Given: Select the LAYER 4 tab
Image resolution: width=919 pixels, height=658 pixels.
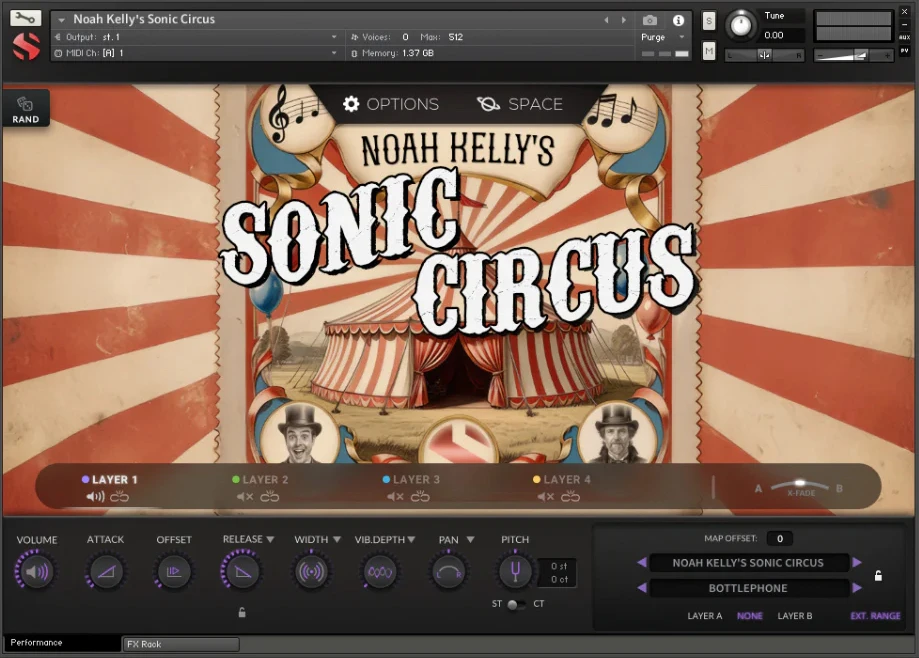Looking at the screenshot, I should coord(561,479).
